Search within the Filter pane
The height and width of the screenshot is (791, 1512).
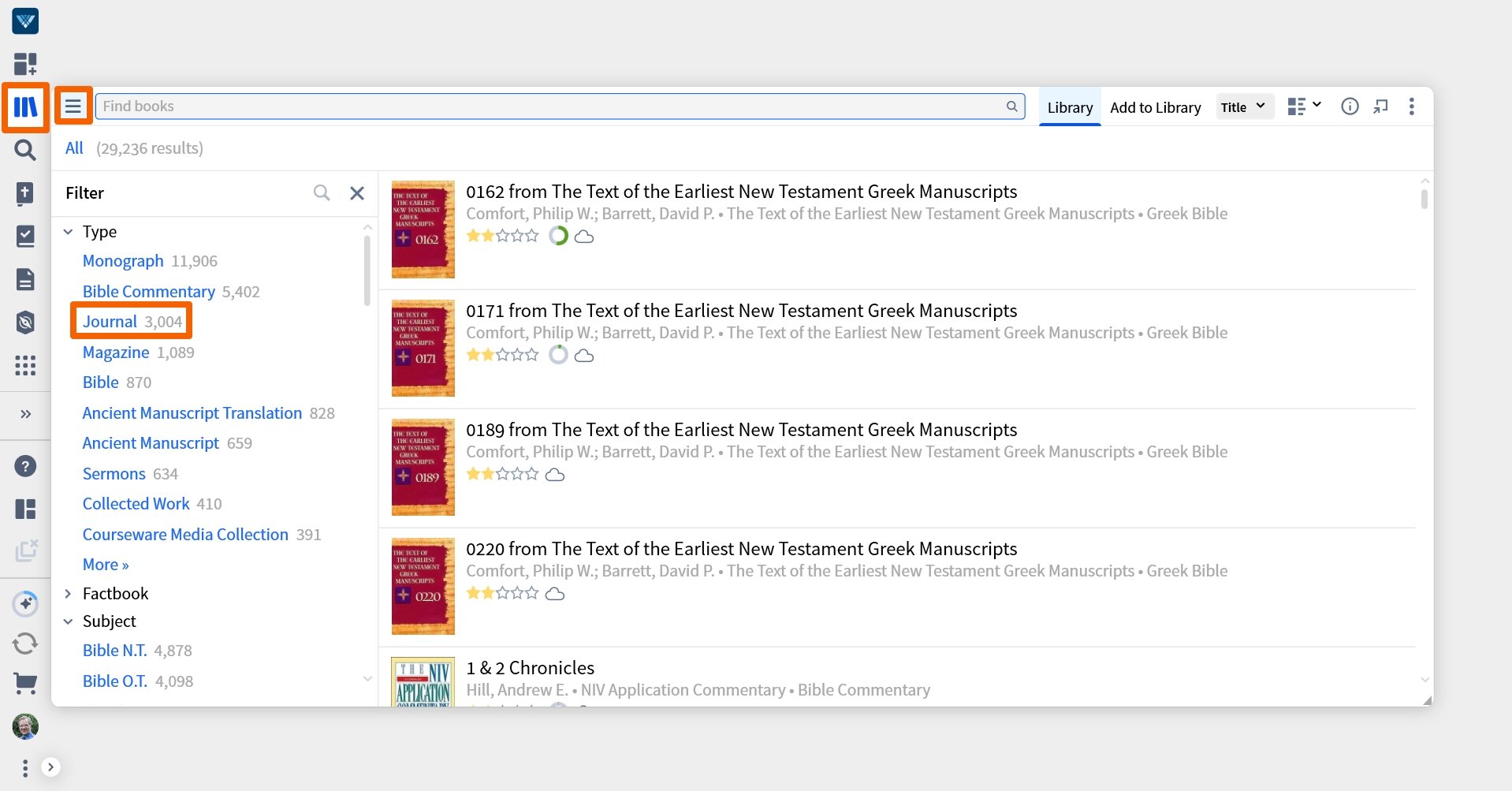coord(321,192)
